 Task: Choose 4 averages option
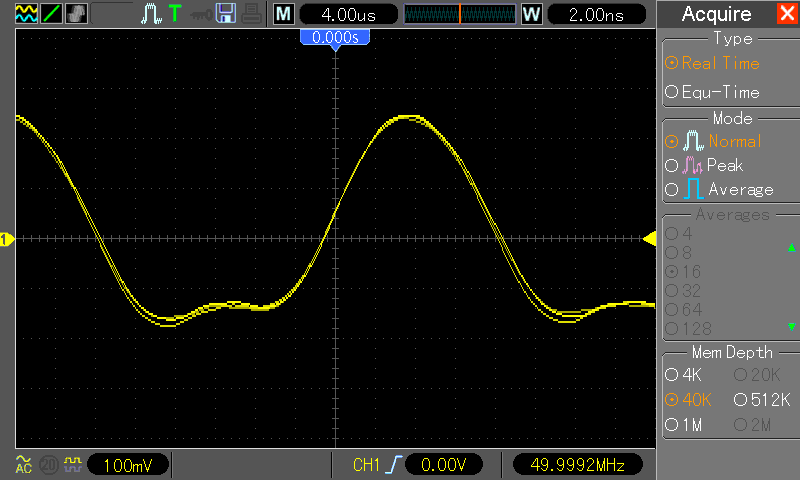point(679,234)
